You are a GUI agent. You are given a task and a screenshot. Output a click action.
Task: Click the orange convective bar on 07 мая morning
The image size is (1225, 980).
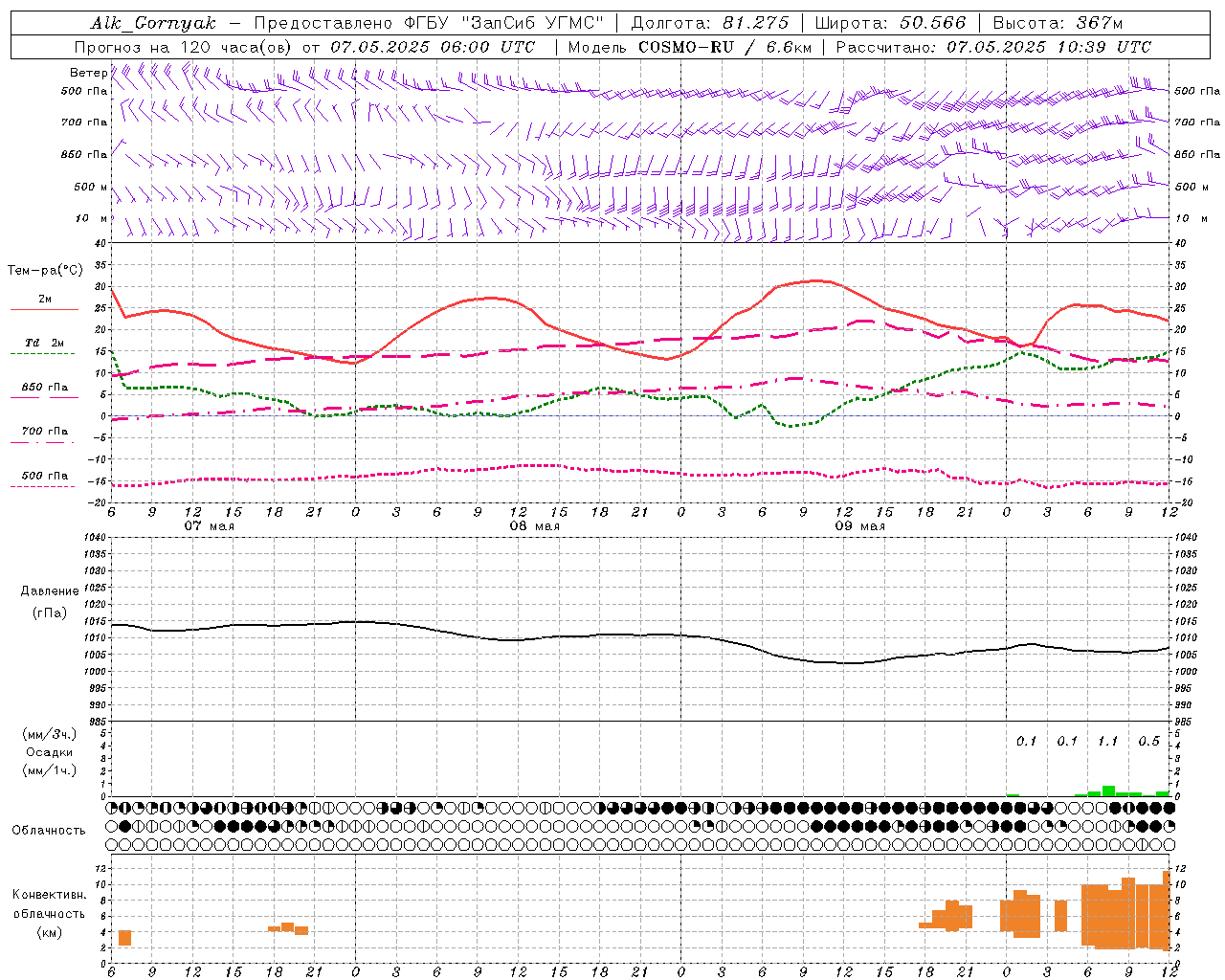(x=124, y=938)
